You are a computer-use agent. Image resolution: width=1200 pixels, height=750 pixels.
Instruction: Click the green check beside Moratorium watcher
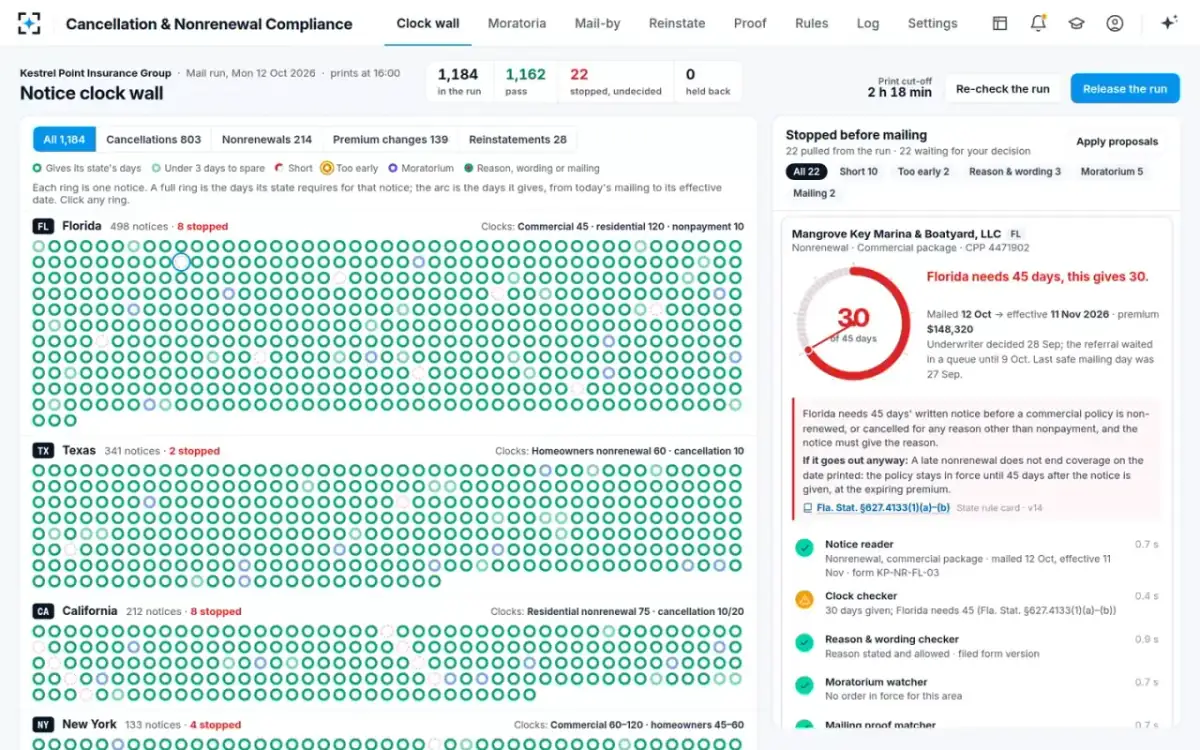[804, 686]
